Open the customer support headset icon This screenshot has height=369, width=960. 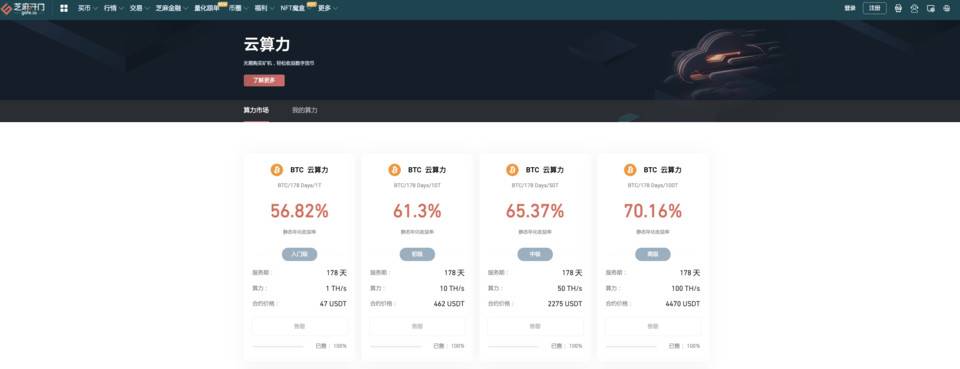click(915, 9)
